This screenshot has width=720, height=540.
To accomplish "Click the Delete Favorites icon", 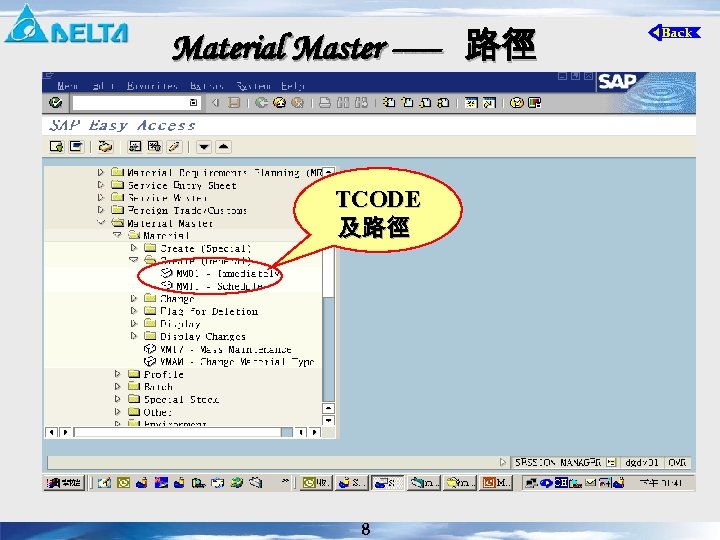I will (x=154, y=147).
